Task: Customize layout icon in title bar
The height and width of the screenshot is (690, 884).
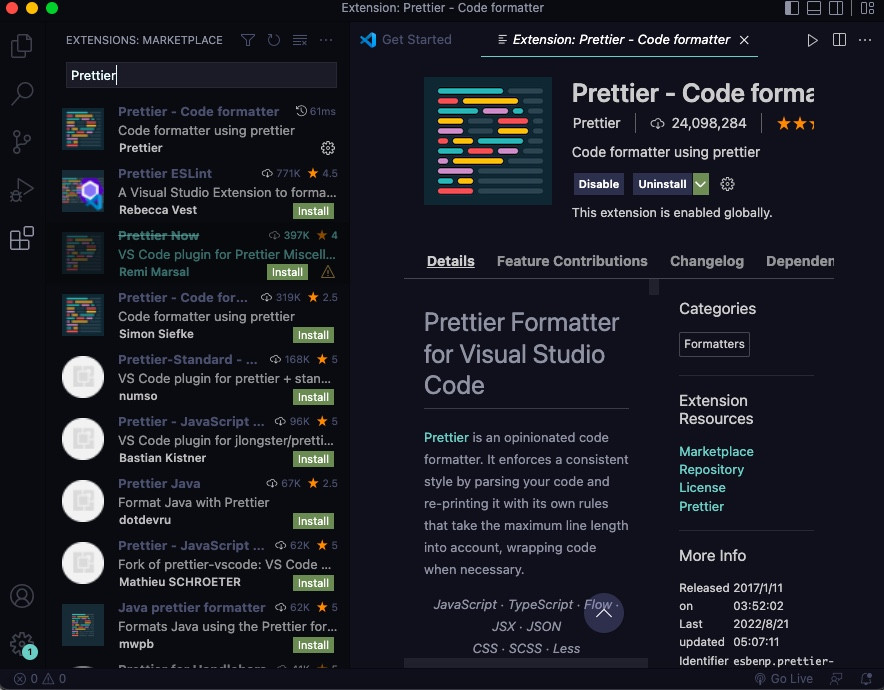Action: [867, 8]
